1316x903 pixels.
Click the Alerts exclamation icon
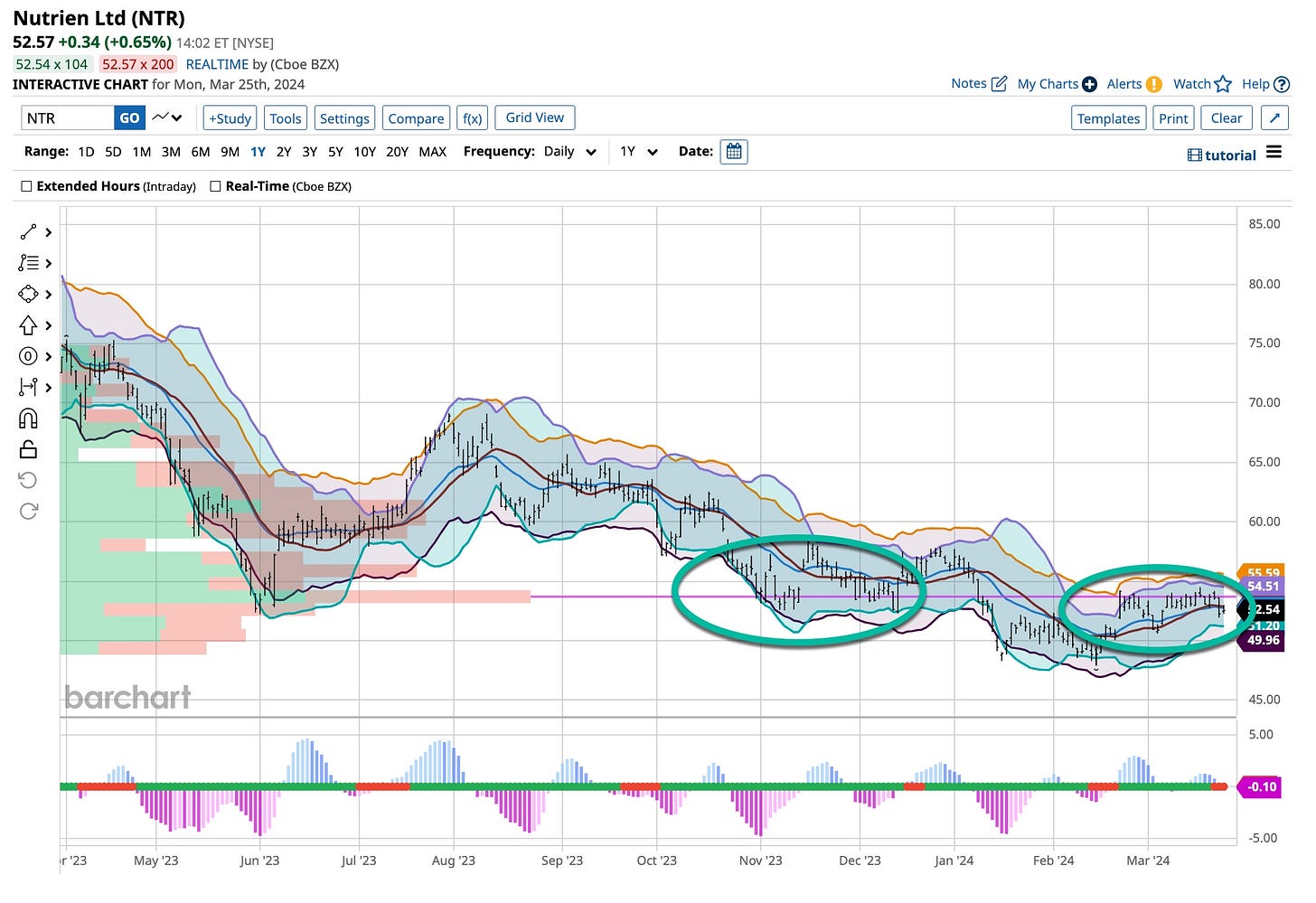(1154, 84)
